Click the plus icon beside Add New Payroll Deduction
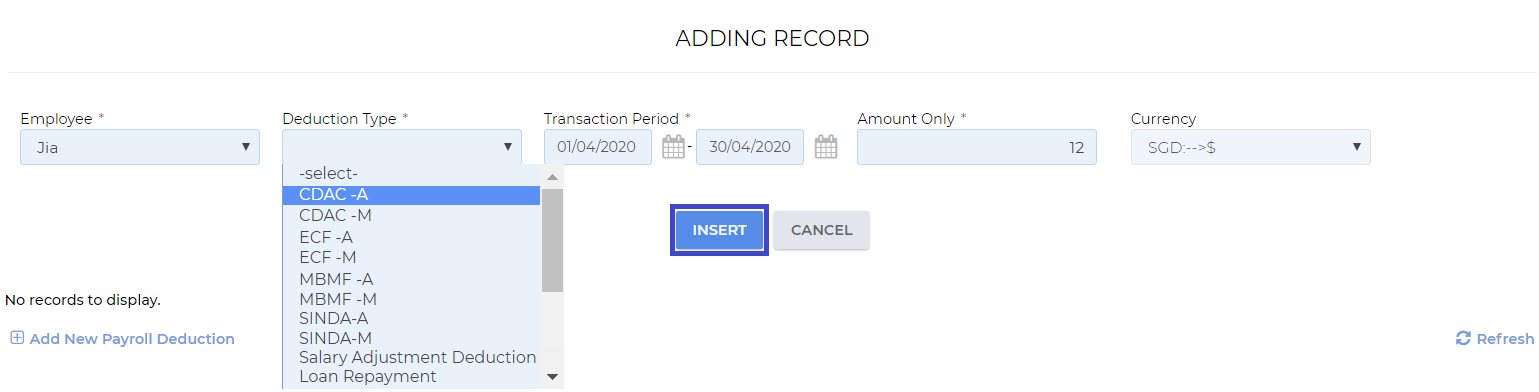The image size is (1539, 392). (16, 338)
